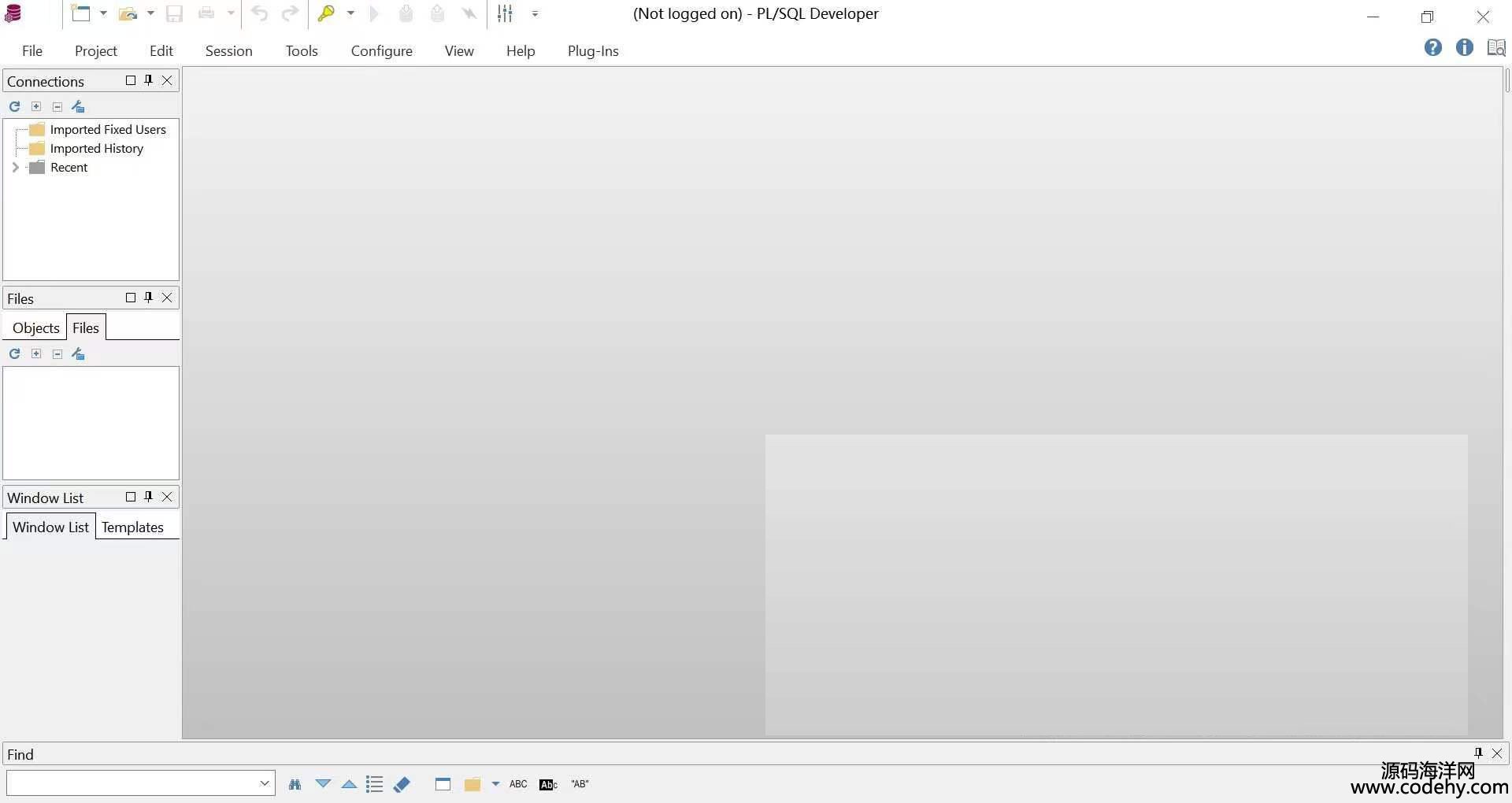The height and width of the screenshot is (803, 1512).
Task: Open the Session menu
Action: click(229, 51)
